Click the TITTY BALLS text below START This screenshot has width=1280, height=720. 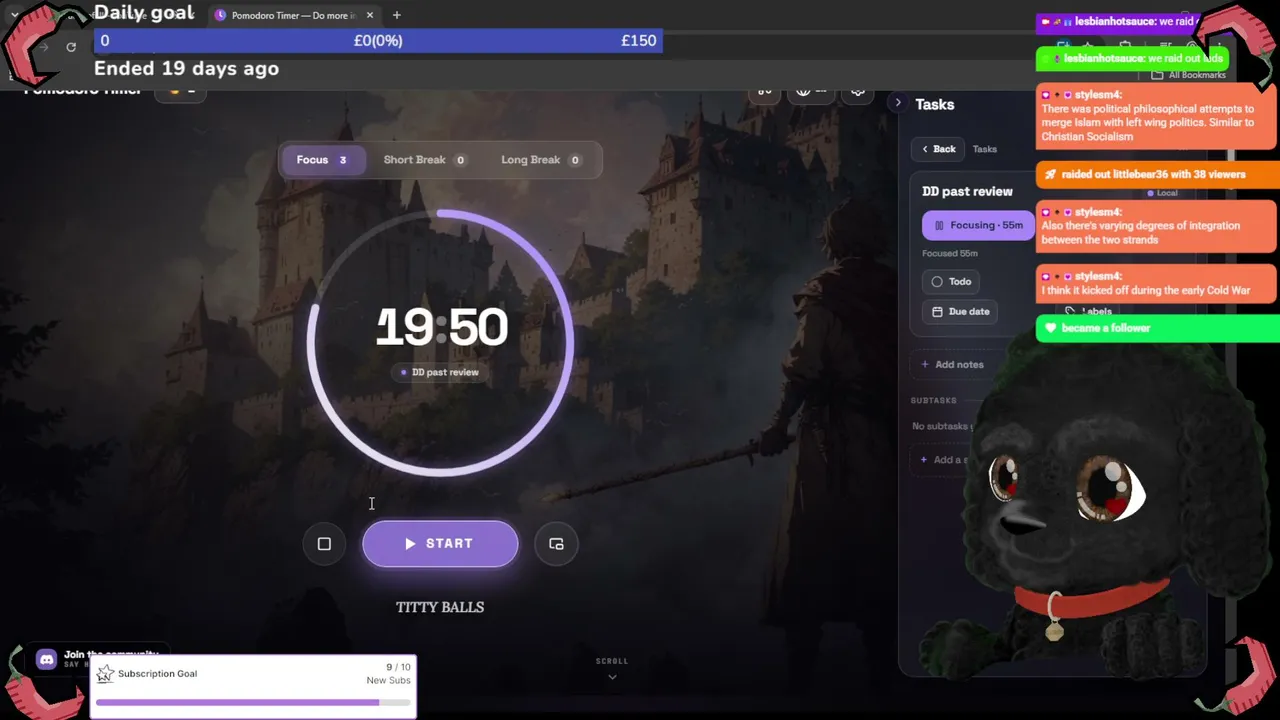tap(440, 607)
